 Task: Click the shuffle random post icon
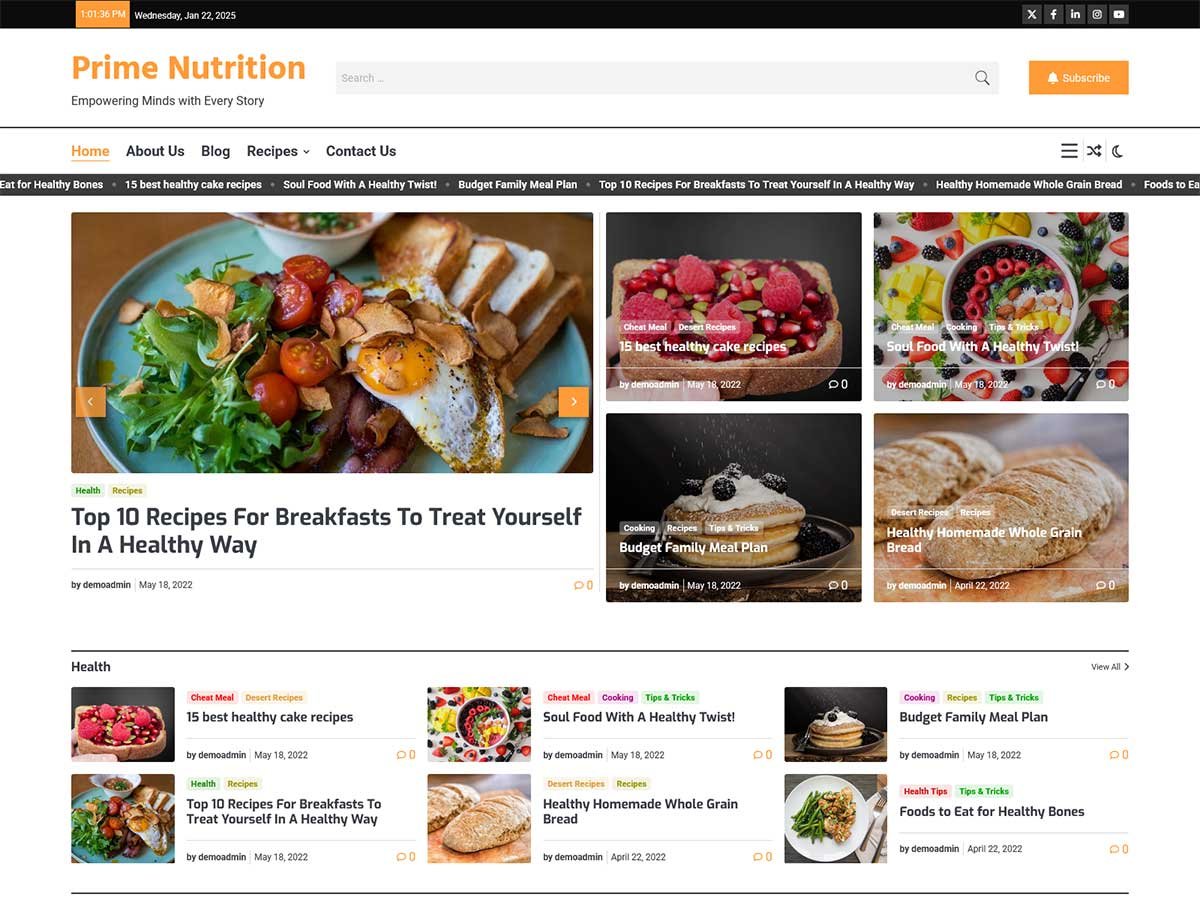[x=1094, y=151]
